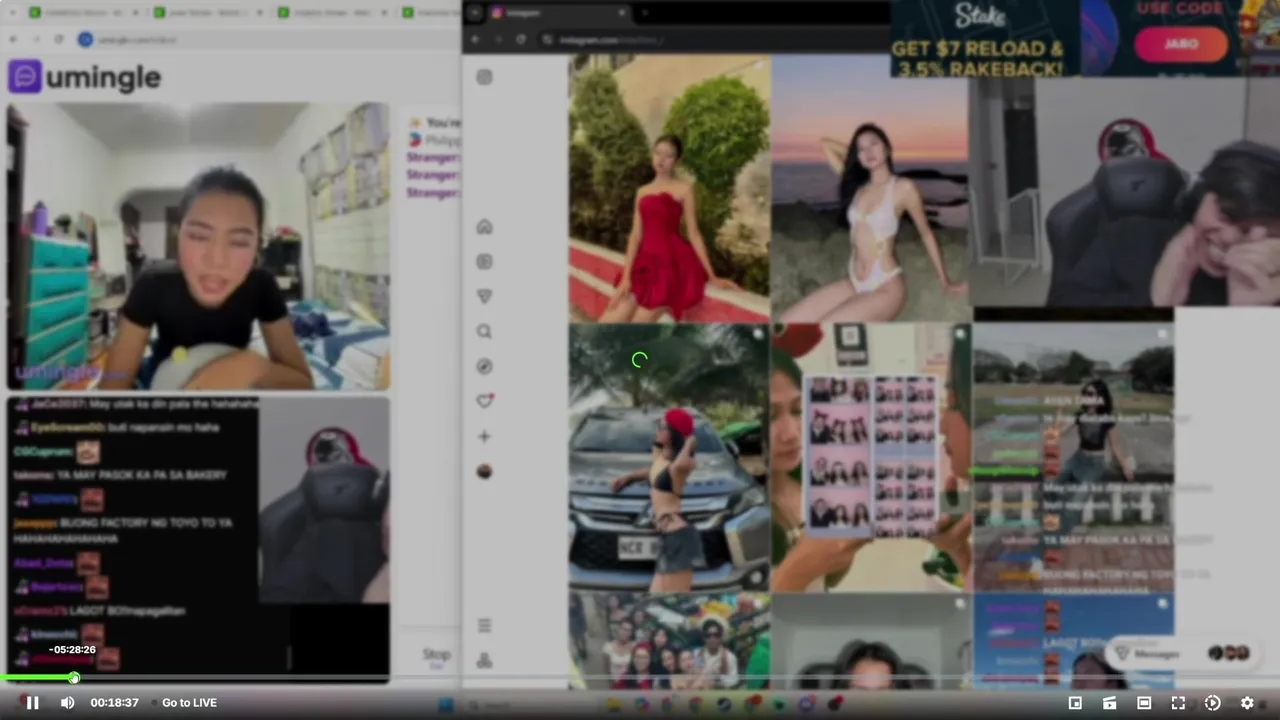Open the profile avatar in Instagram sidebar
Viewport: 1280px width, 720px height.
click(484, 471)
